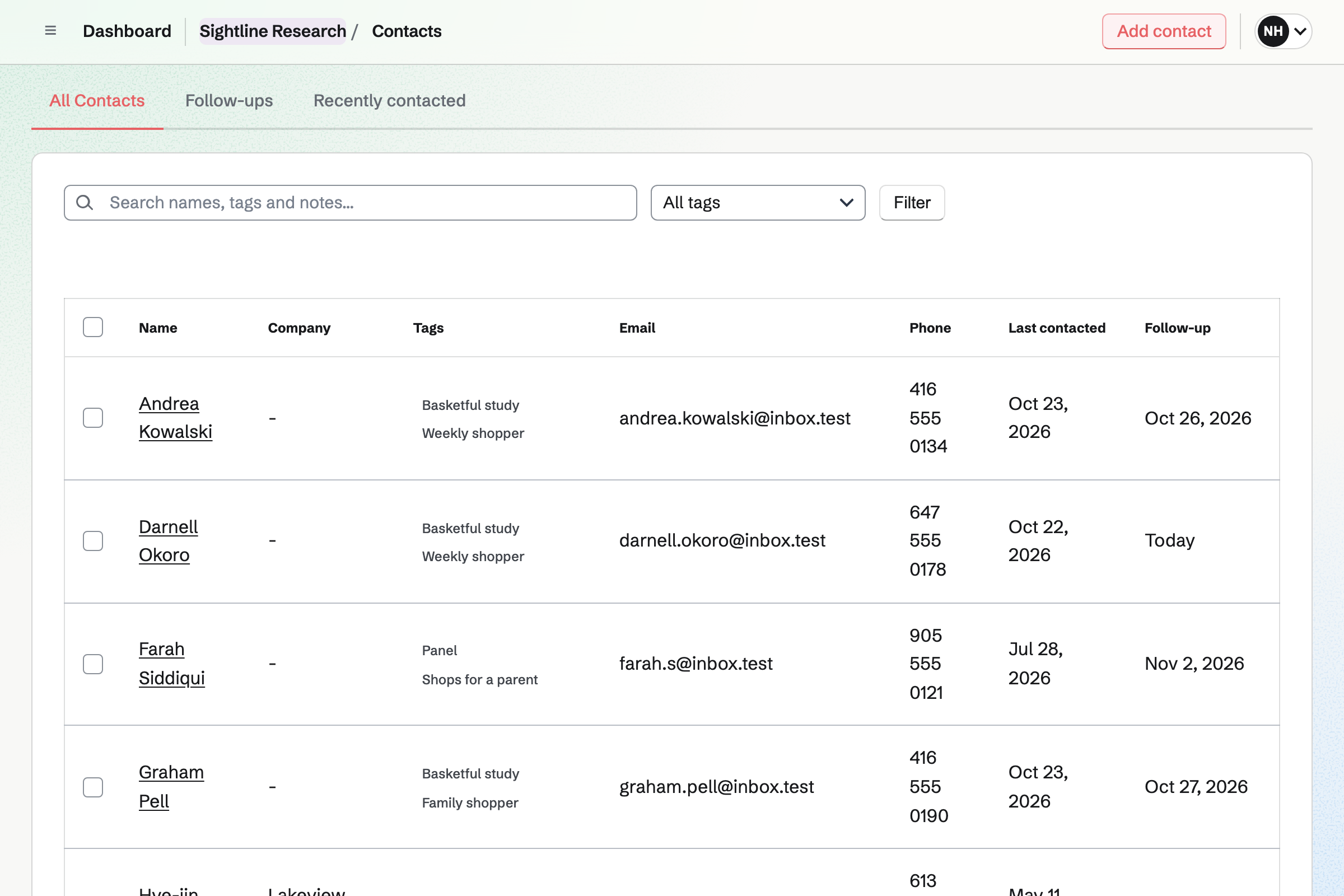
Task: Click graham.pell@inbox.test email
Action: coord(717,787)
